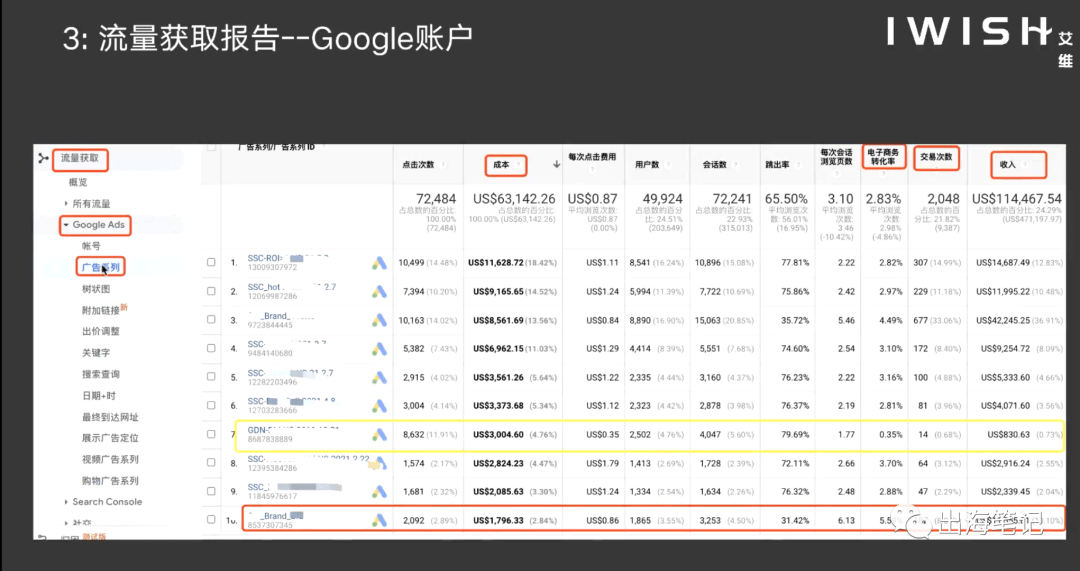Screen dimensions: 1080x571
Task: Collapse the Google Ads tree section
Action: click(66, 225)
